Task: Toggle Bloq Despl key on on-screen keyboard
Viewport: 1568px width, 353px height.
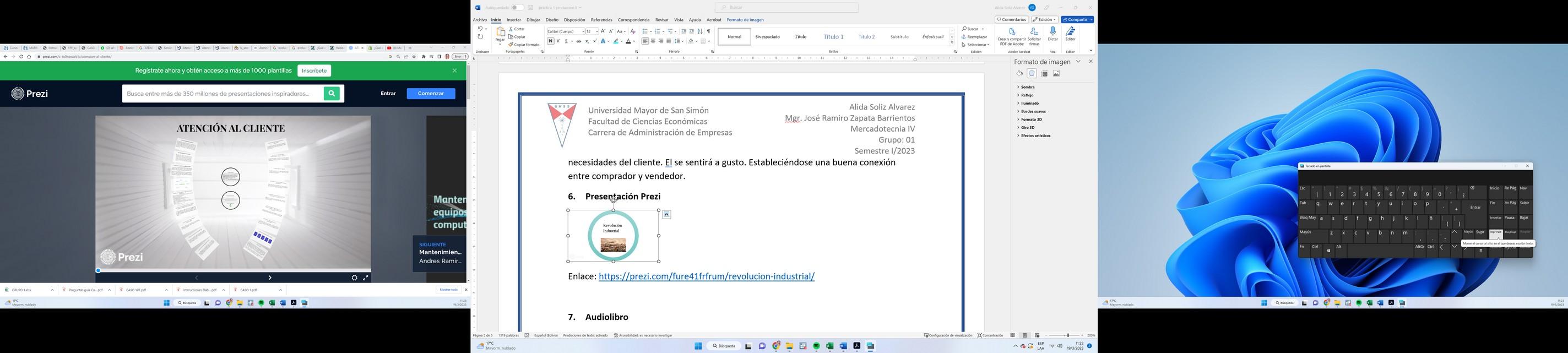Action: [x=1510, y=234]
